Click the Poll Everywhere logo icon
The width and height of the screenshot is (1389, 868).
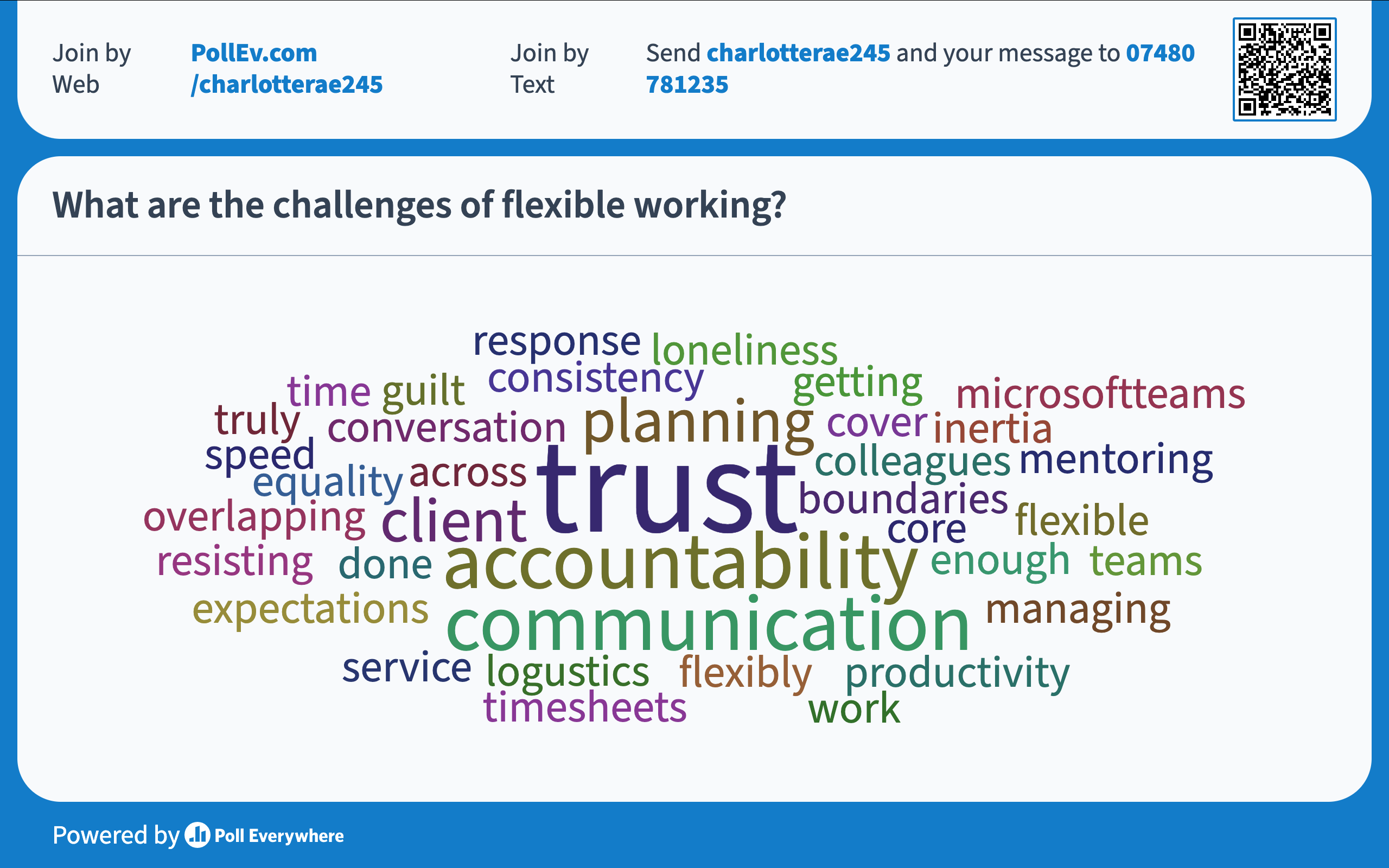tap(197, 835)
